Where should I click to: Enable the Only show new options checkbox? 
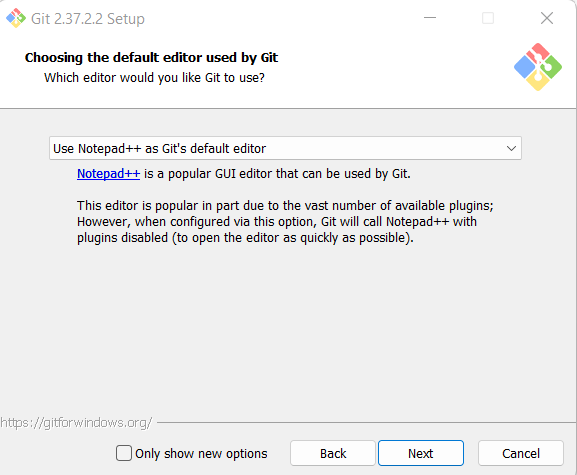[124, 453]
